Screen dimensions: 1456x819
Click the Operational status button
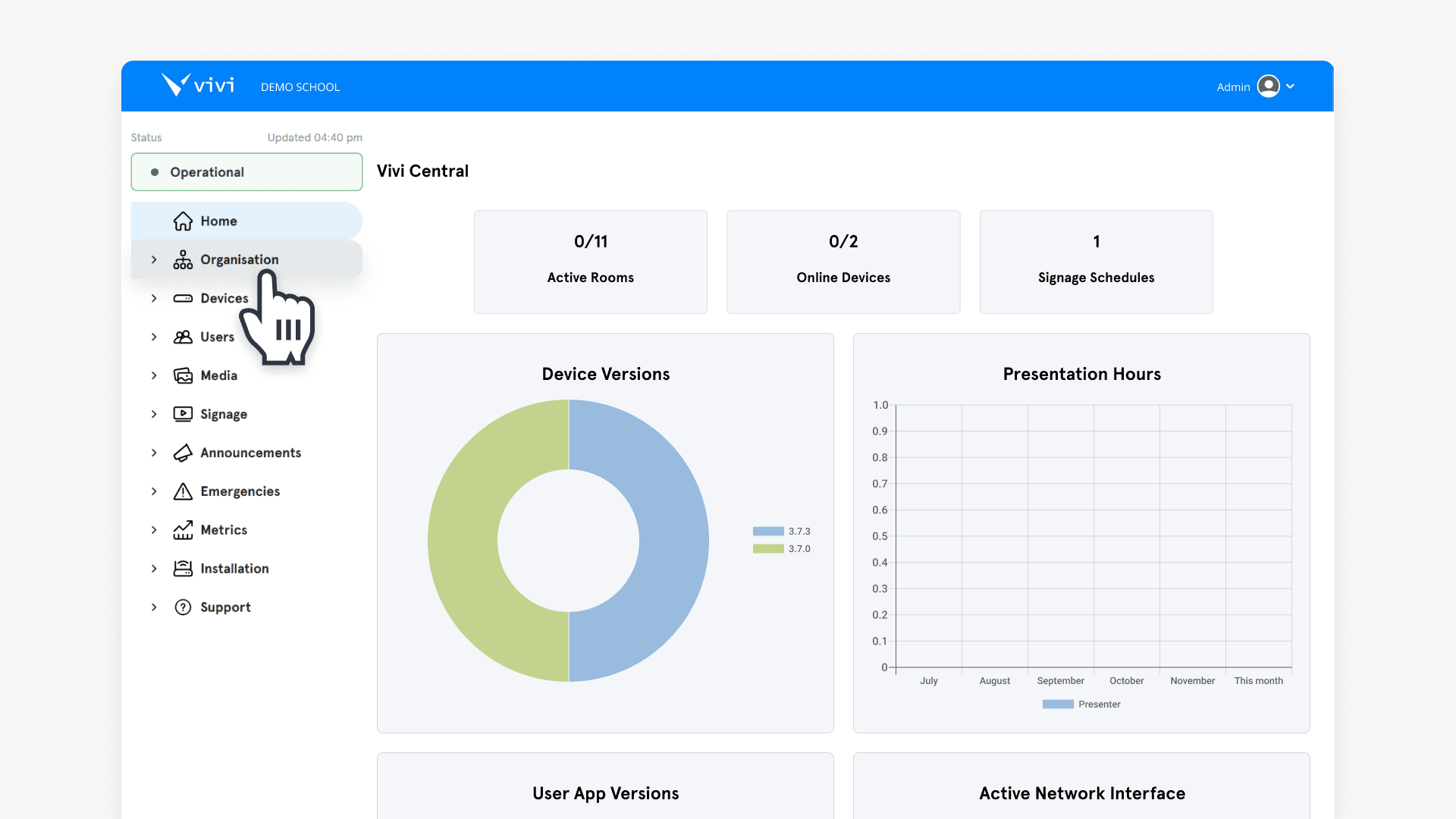246,171
